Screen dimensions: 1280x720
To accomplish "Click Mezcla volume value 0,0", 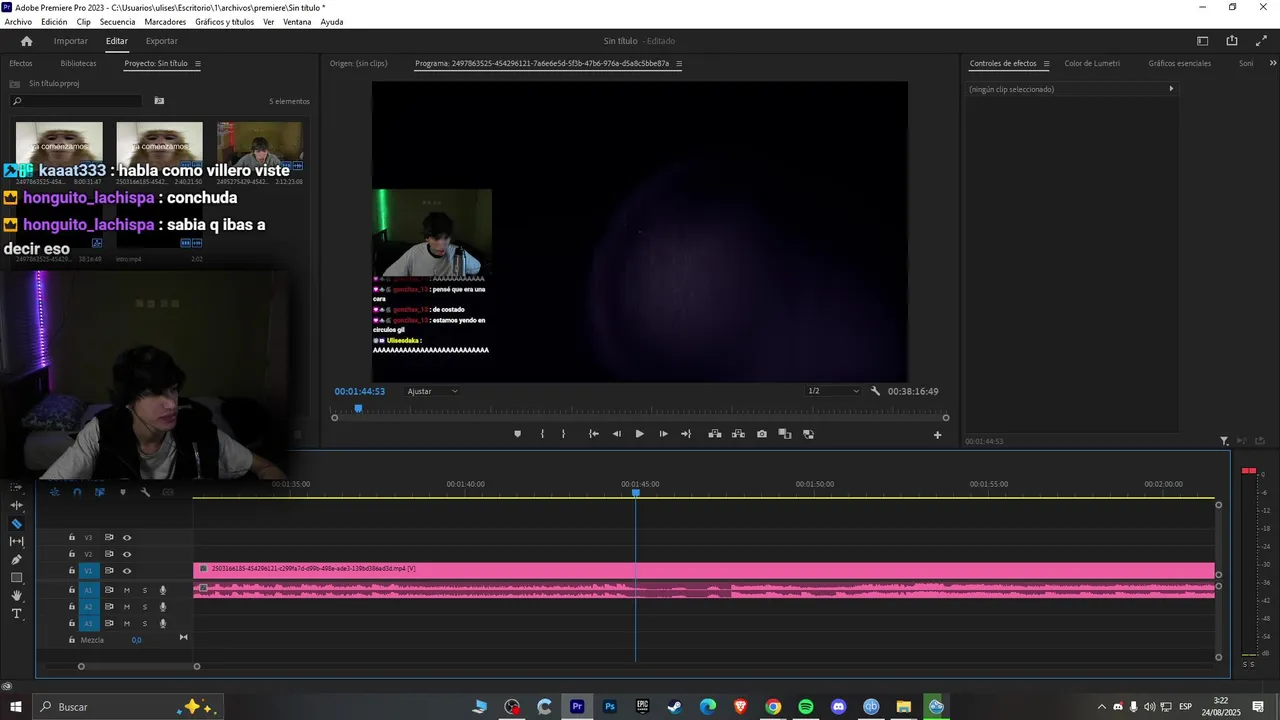I will (136, 640).
